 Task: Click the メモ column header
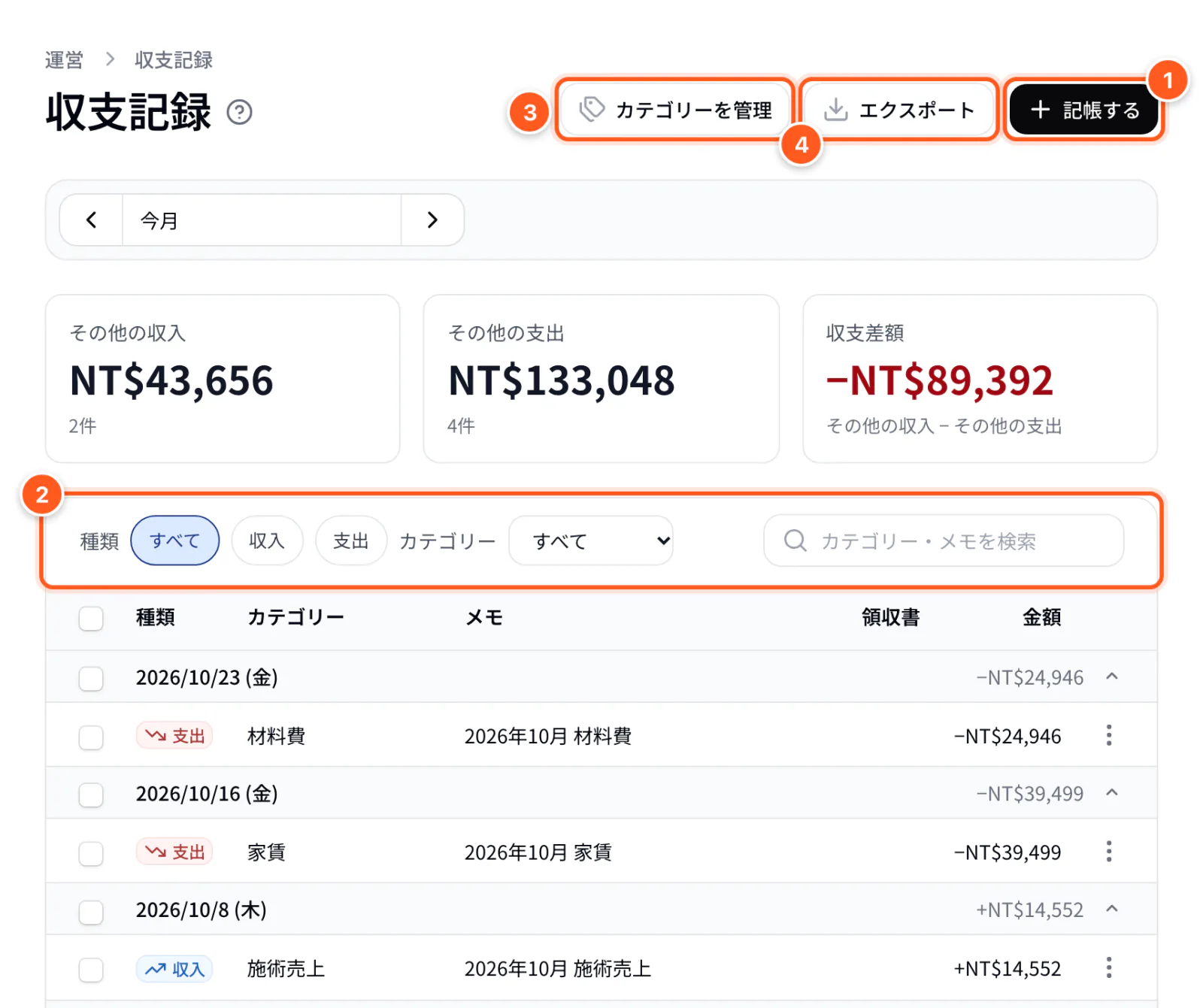click(x=484, y=618)
